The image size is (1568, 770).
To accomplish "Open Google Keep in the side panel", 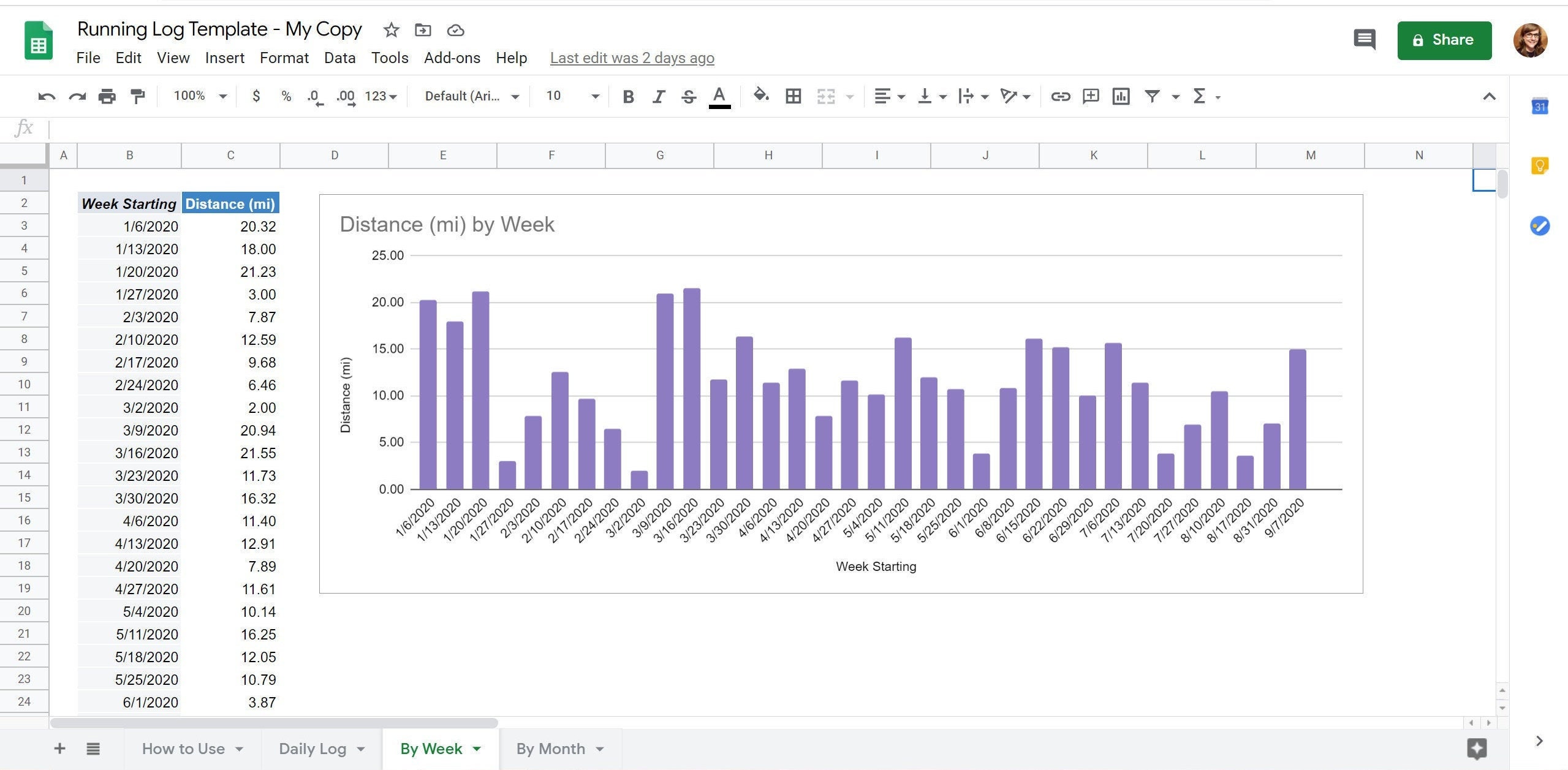I will 1540,165.
